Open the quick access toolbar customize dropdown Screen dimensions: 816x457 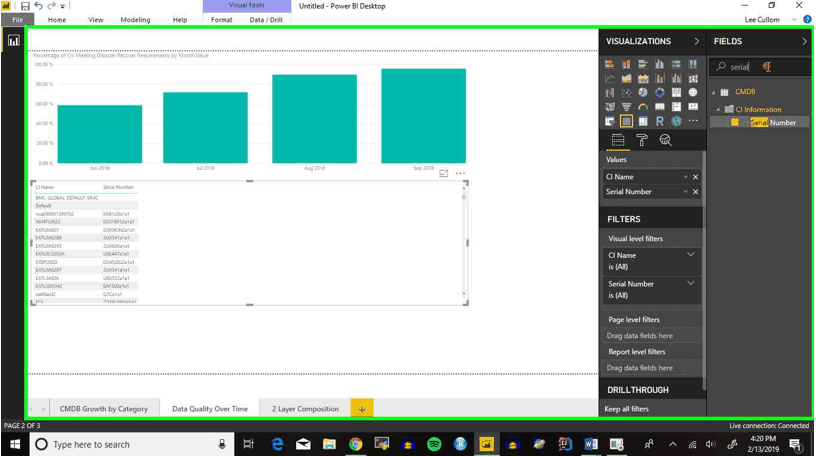[x=62, y=6]
